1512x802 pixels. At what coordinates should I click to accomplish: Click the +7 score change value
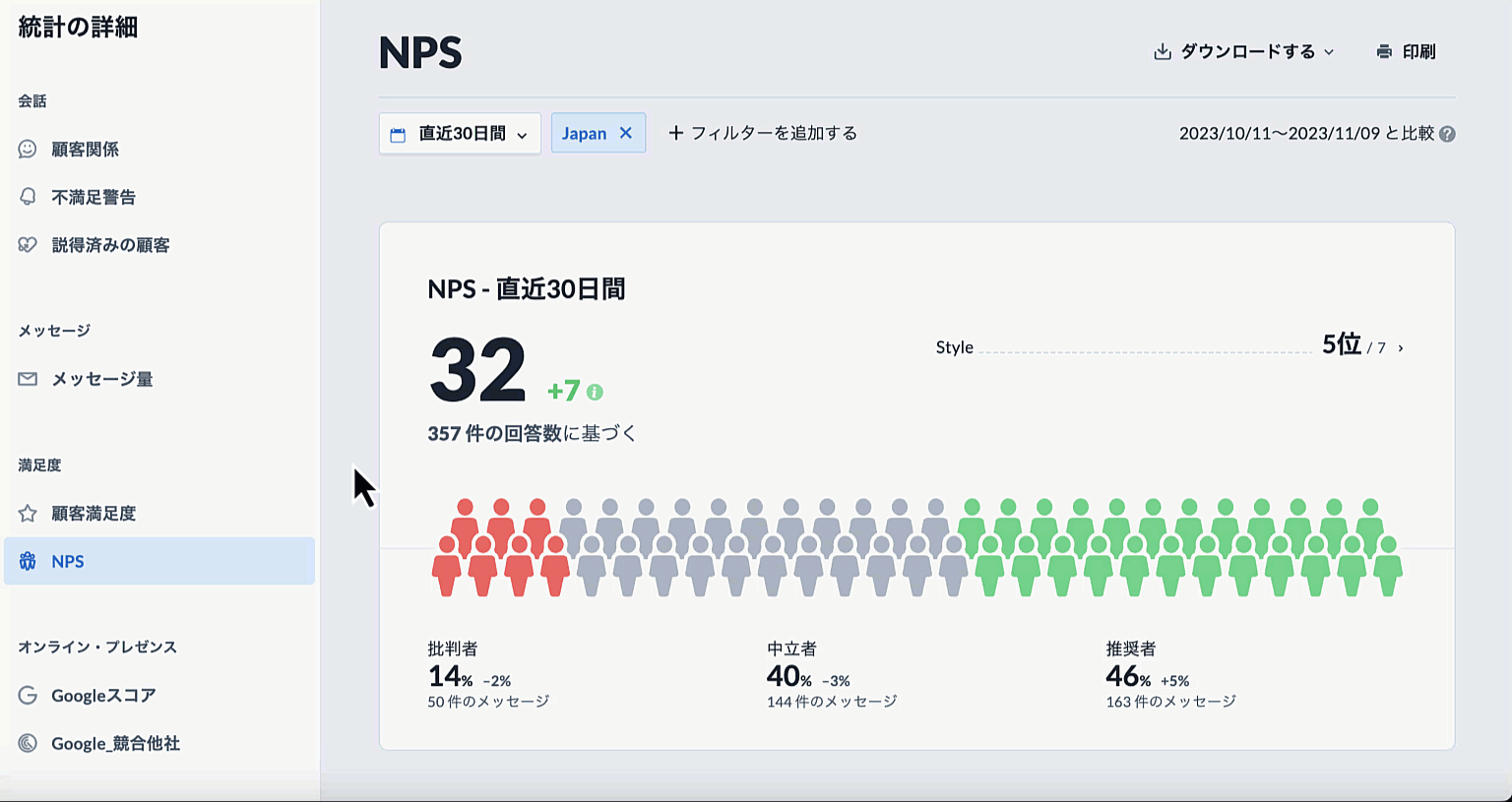[564, 391]
